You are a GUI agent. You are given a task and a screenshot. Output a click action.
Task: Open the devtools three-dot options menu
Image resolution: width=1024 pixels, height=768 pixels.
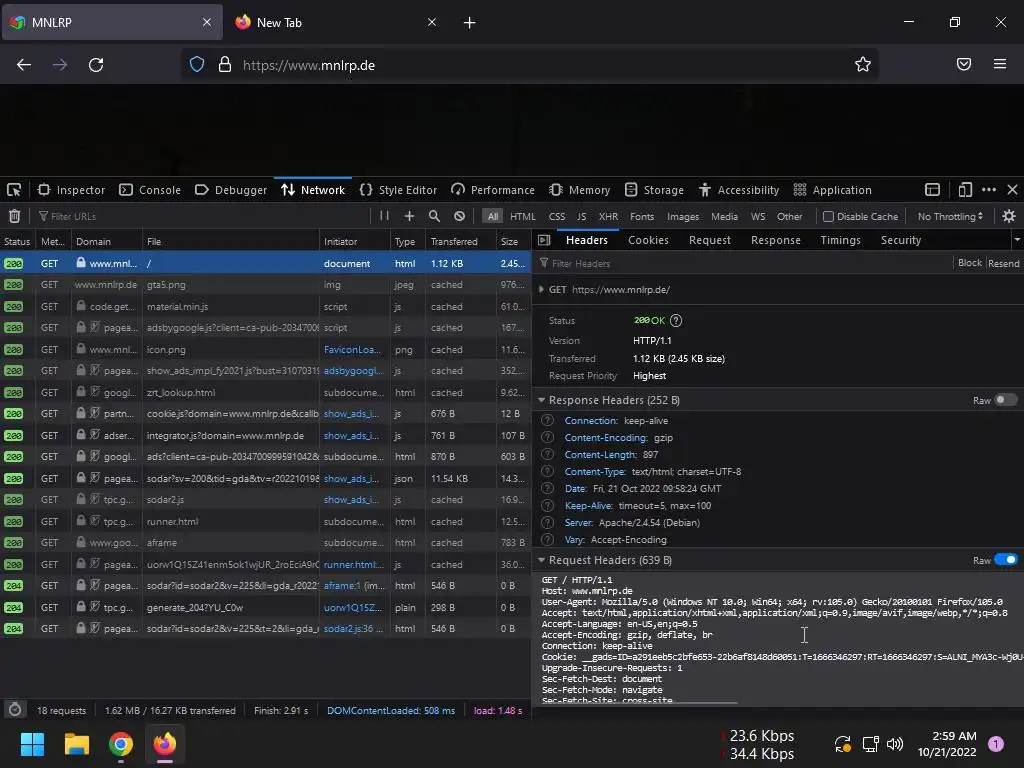pyautogui.click(x=989, y=190)
